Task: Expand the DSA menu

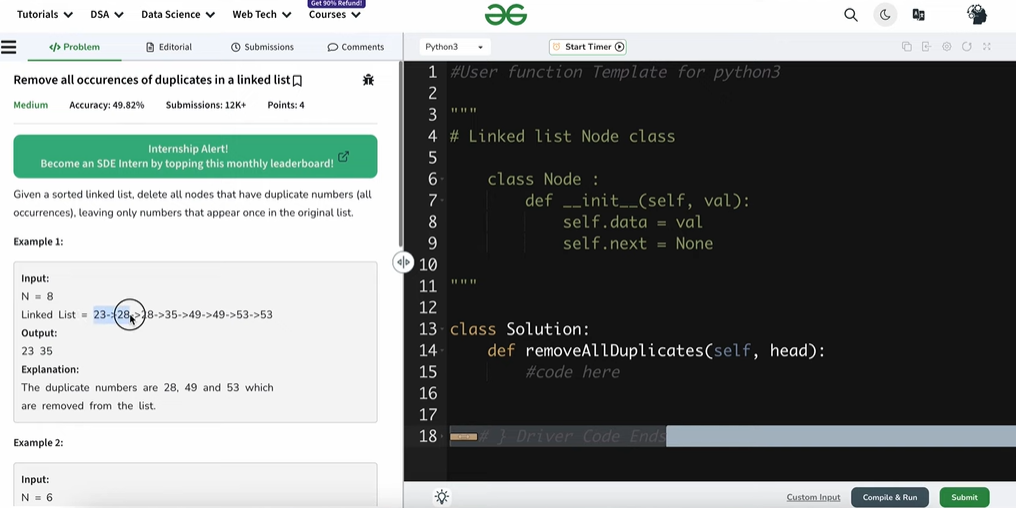Action: coord(107,14)
